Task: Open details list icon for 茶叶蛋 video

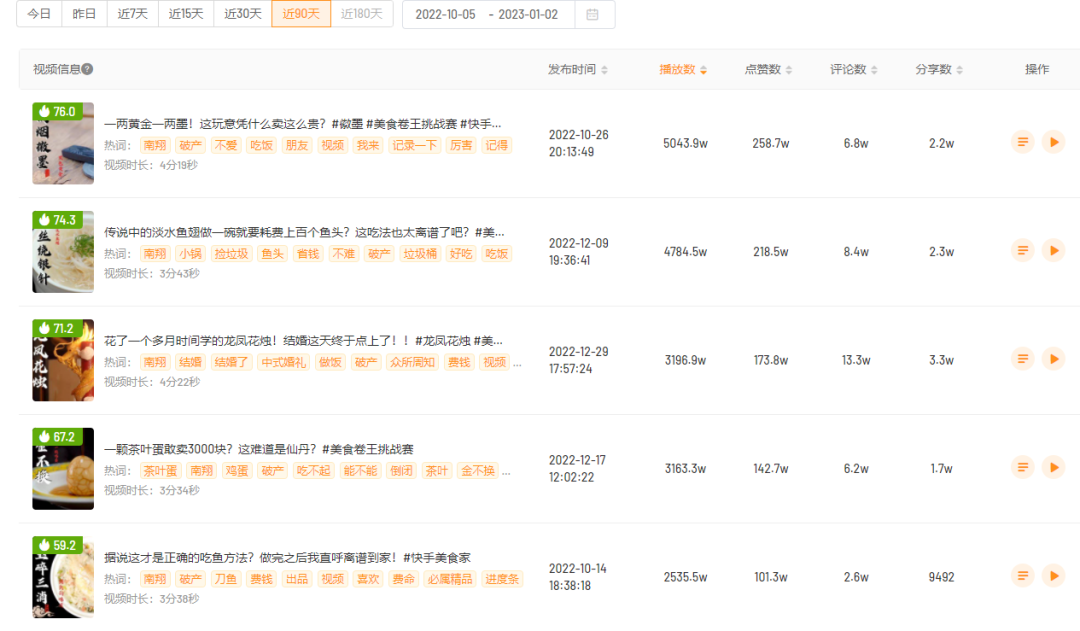Action: click(1023, 468)
